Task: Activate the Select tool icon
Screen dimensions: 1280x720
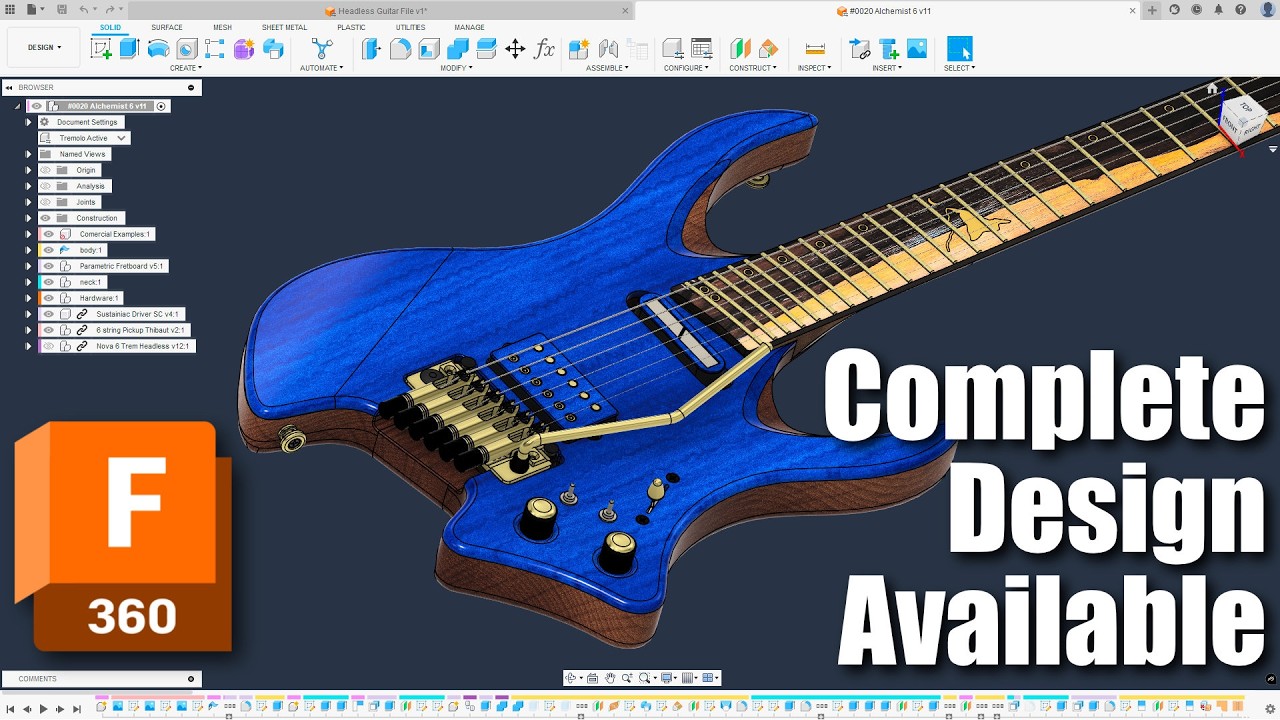Action: 959,48
